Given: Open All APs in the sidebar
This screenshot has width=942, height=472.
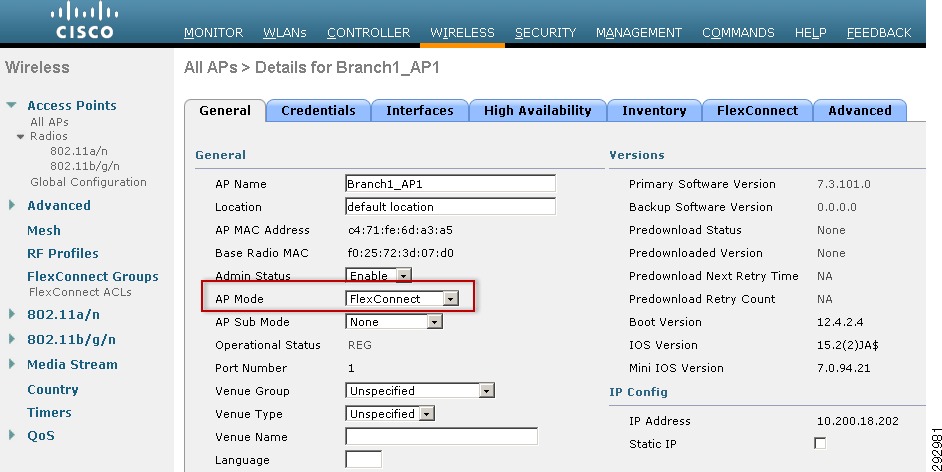Looking at the screenshot, I should (x=49, y=122).
